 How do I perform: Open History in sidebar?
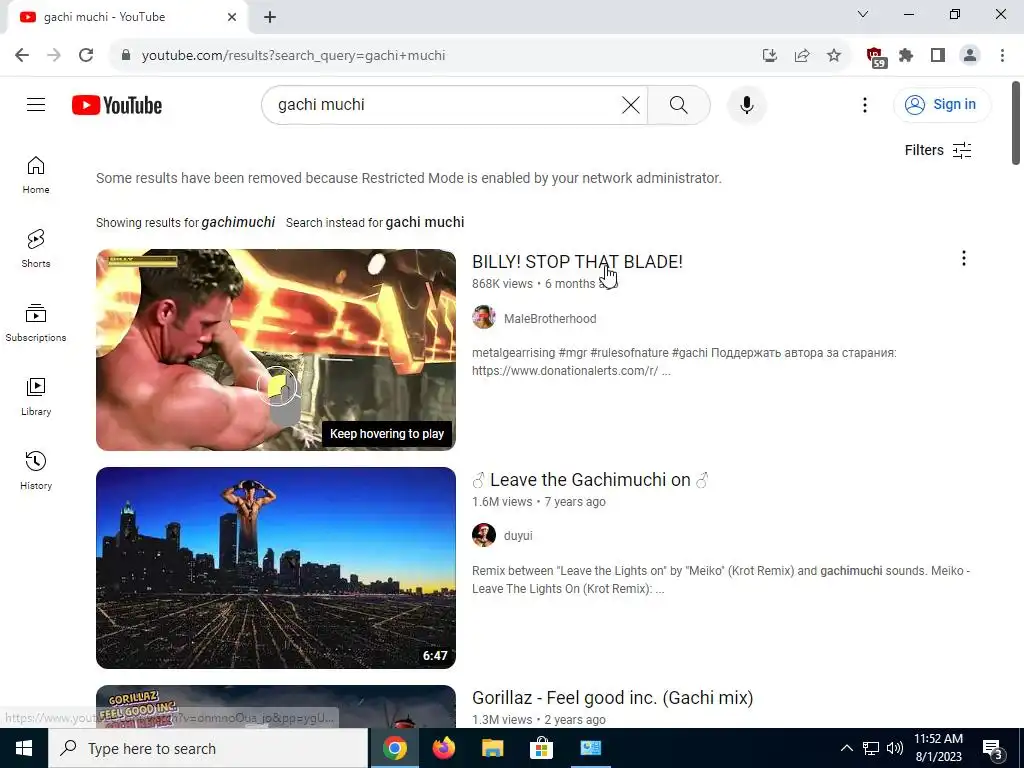(x=36, y=471)
